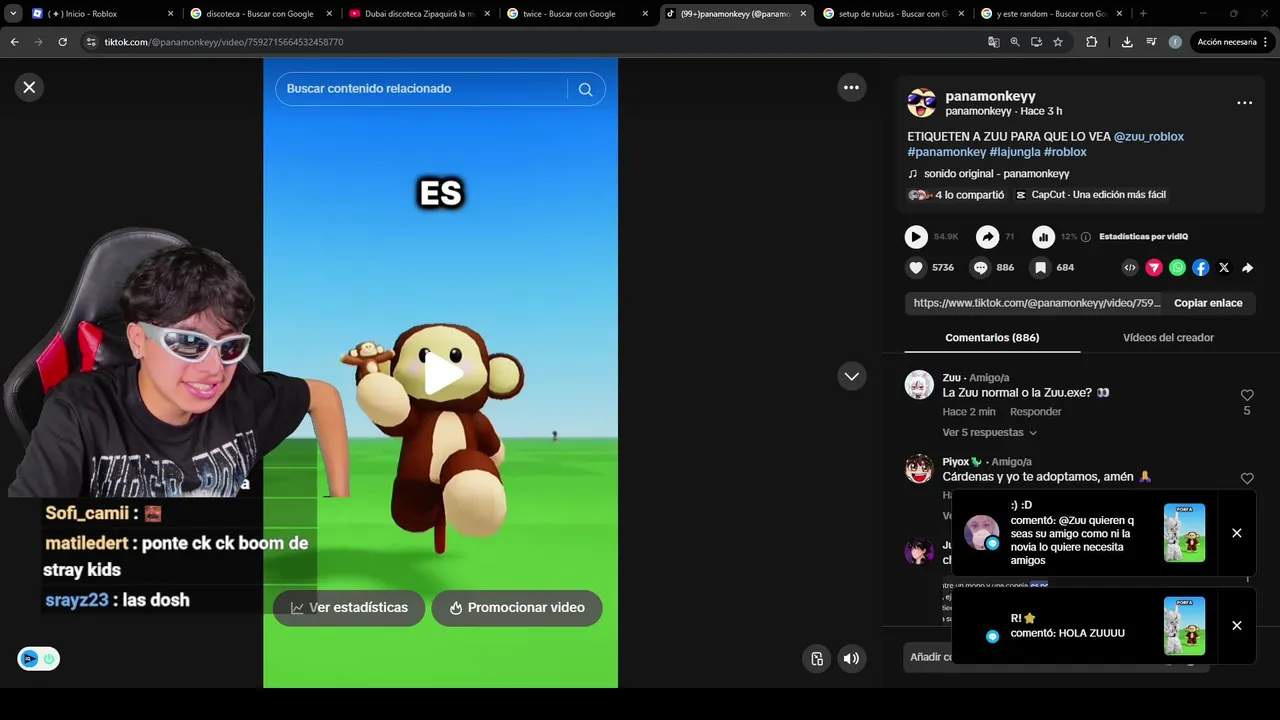
Task: Open the @zuu_roblox mention link
Action: point(1148,137)
